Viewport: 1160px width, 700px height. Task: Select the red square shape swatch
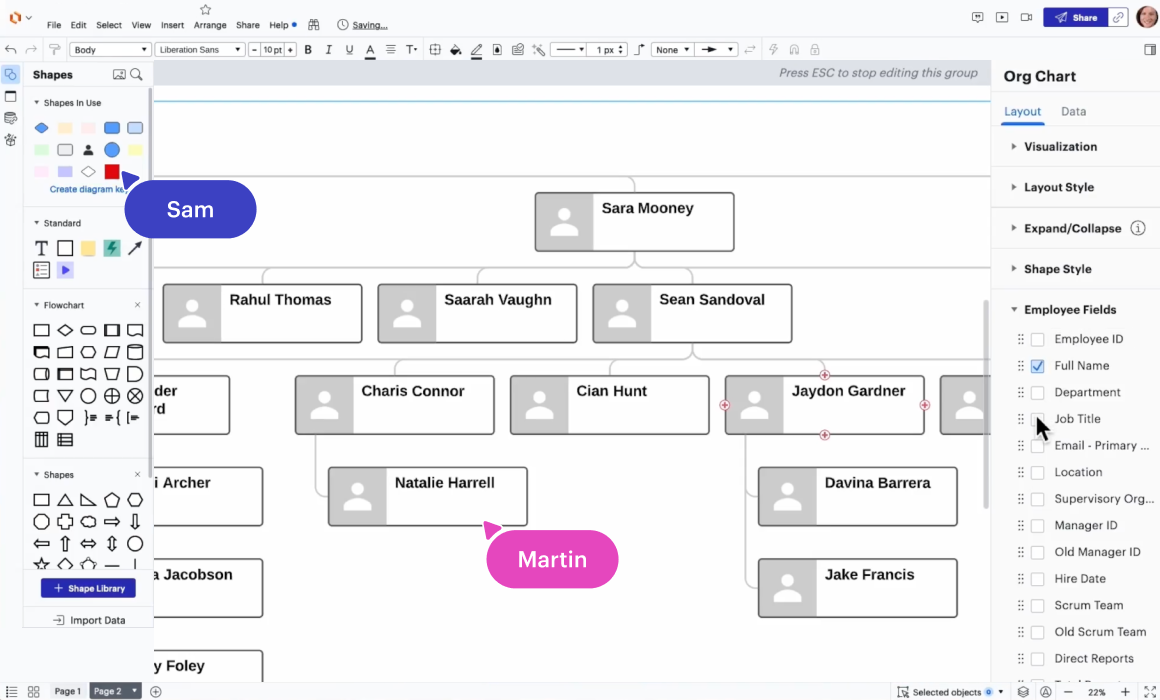[112, 172]
